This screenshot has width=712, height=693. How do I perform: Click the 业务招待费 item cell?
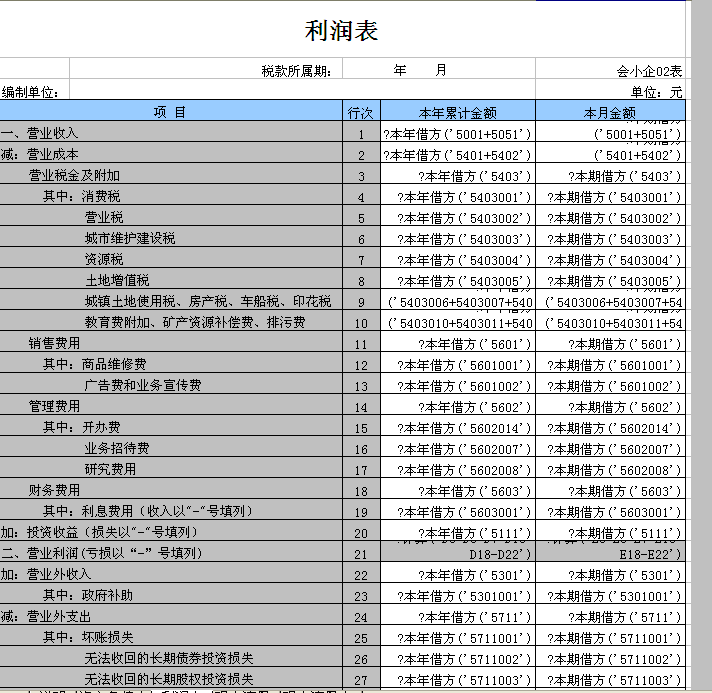117,448
